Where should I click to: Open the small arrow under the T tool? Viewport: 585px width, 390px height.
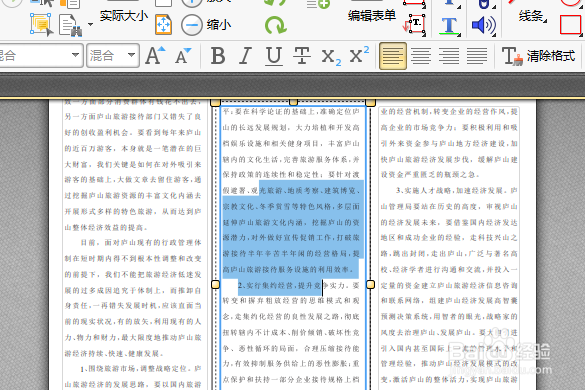pos(458,34)
